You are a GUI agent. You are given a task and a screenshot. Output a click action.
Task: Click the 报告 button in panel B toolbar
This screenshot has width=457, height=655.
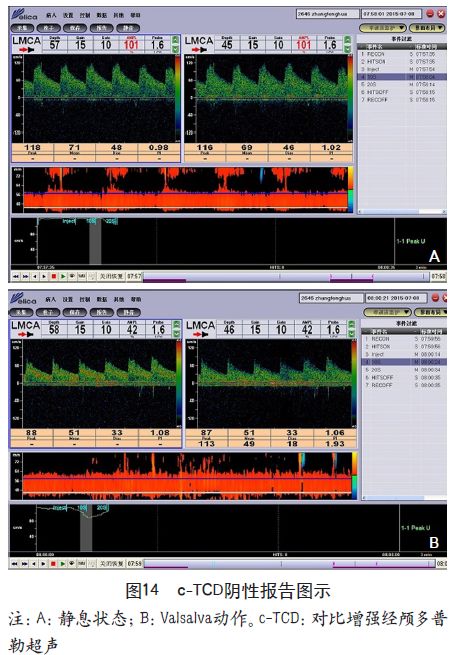point(102,312)
